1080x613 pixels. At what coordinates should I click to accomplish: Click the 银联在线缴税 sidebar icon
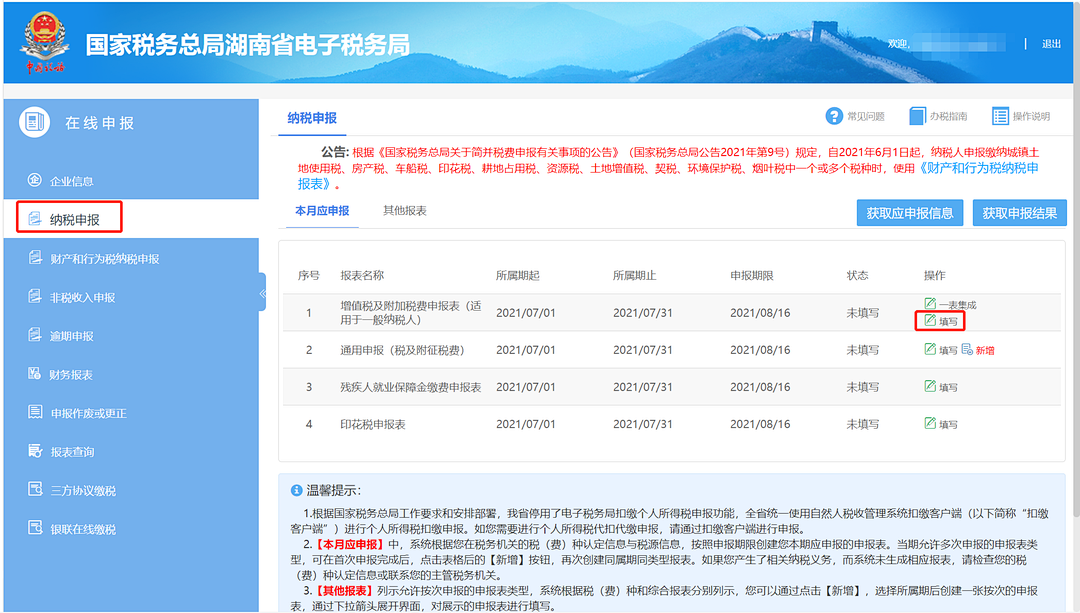[x=34, y=528]
